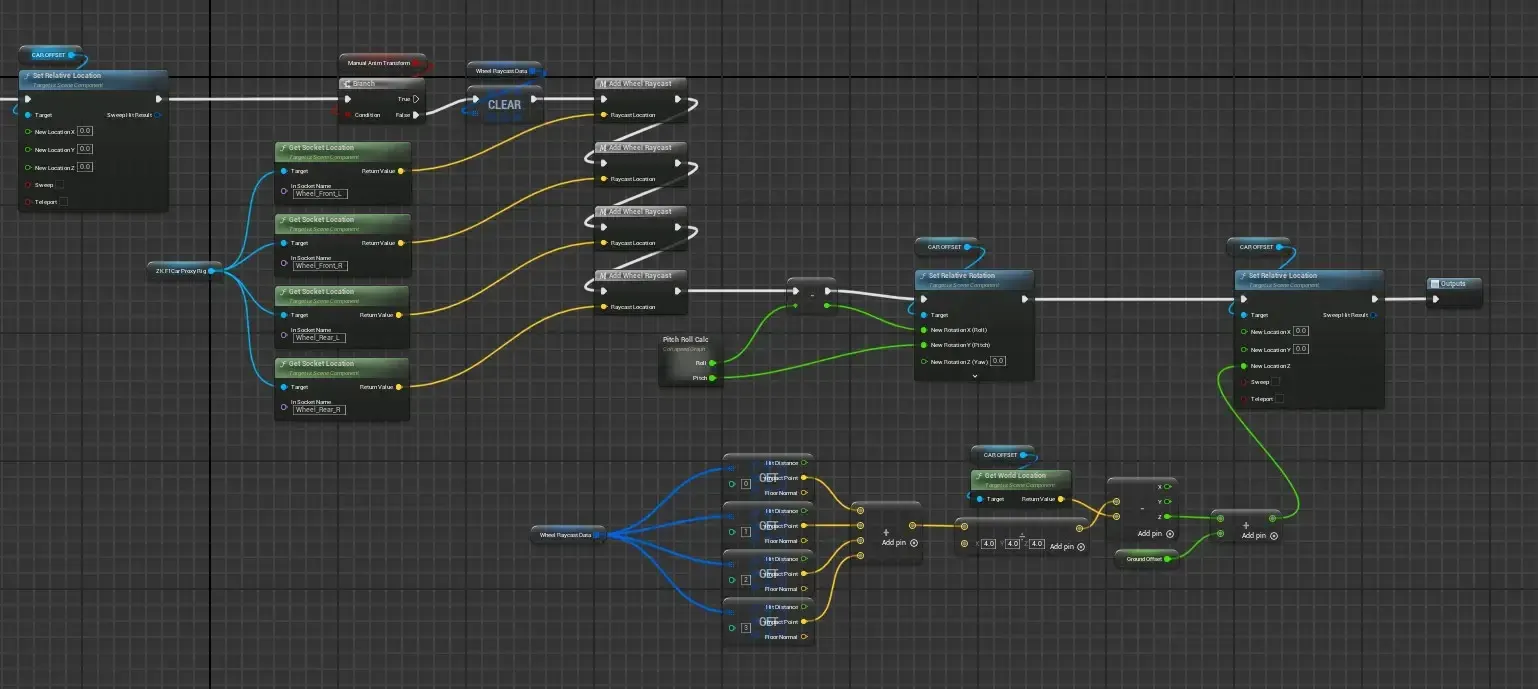Click the Ground Offset variable output pin
1538x689 pixels.
[x=1168, y=558]
